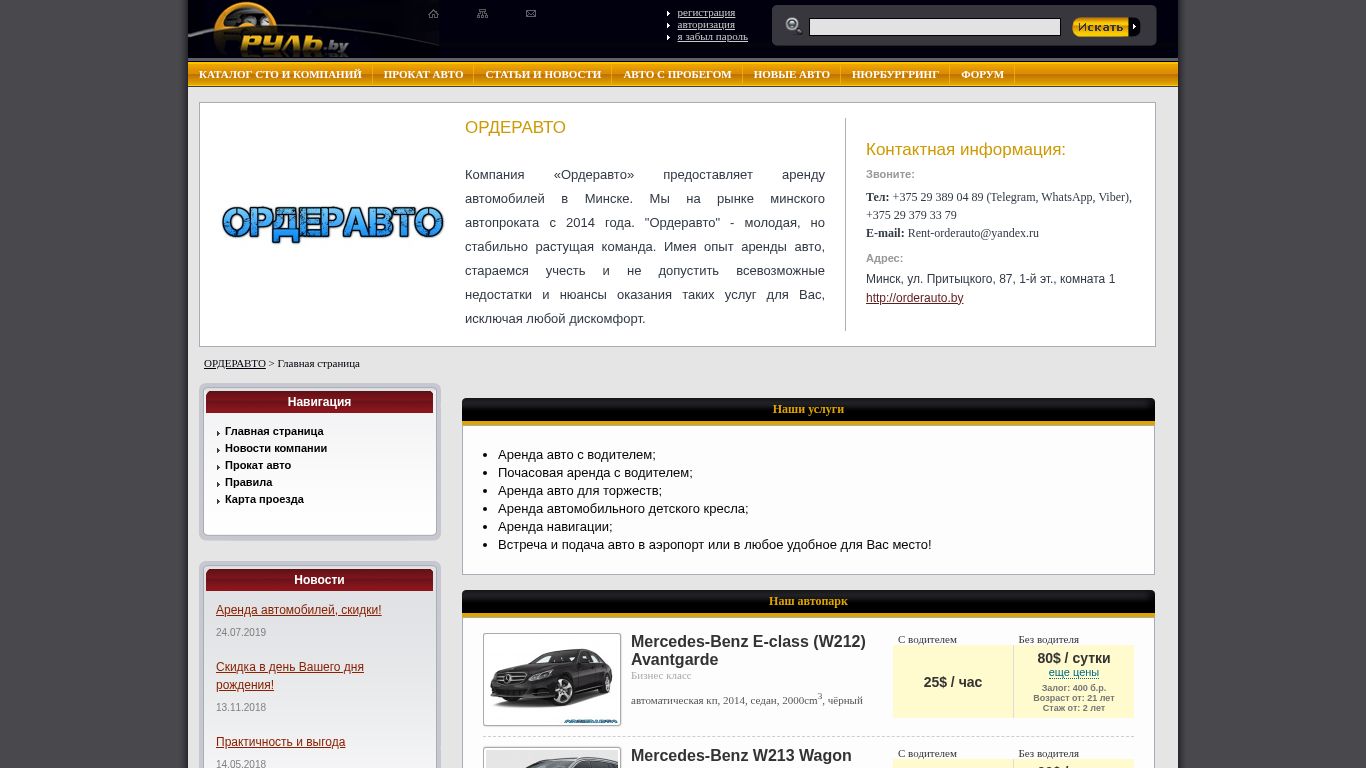Open the АВТО С ПРОБЕГОМ menu item
Image resolution: width=1366 pixels, height=768 pixels.
tap(677, 74)
